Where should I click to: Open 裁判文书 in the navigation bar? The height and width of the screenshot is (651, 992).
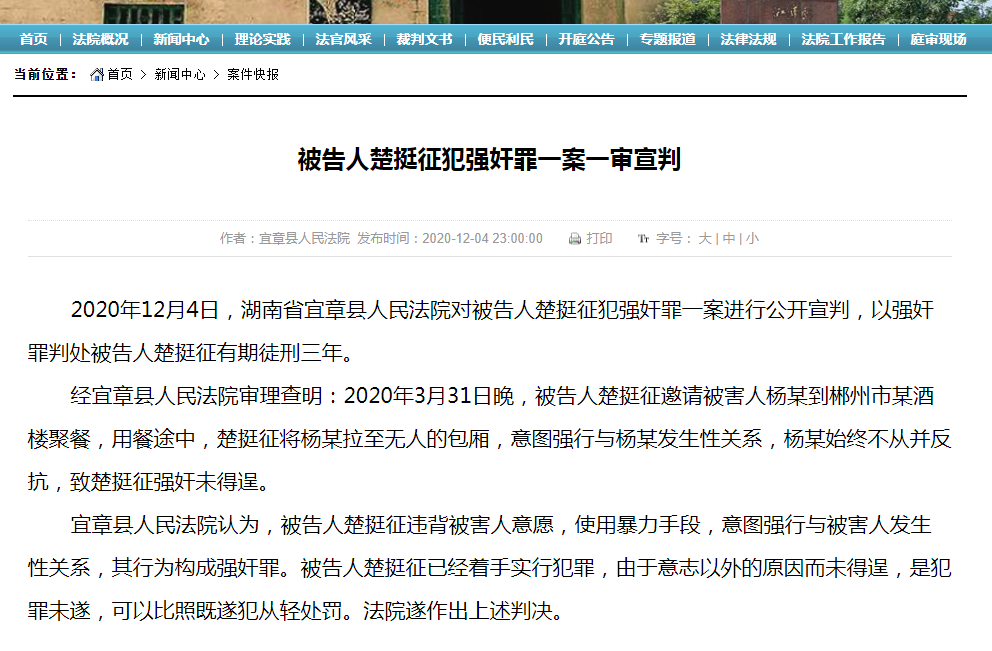425,39
